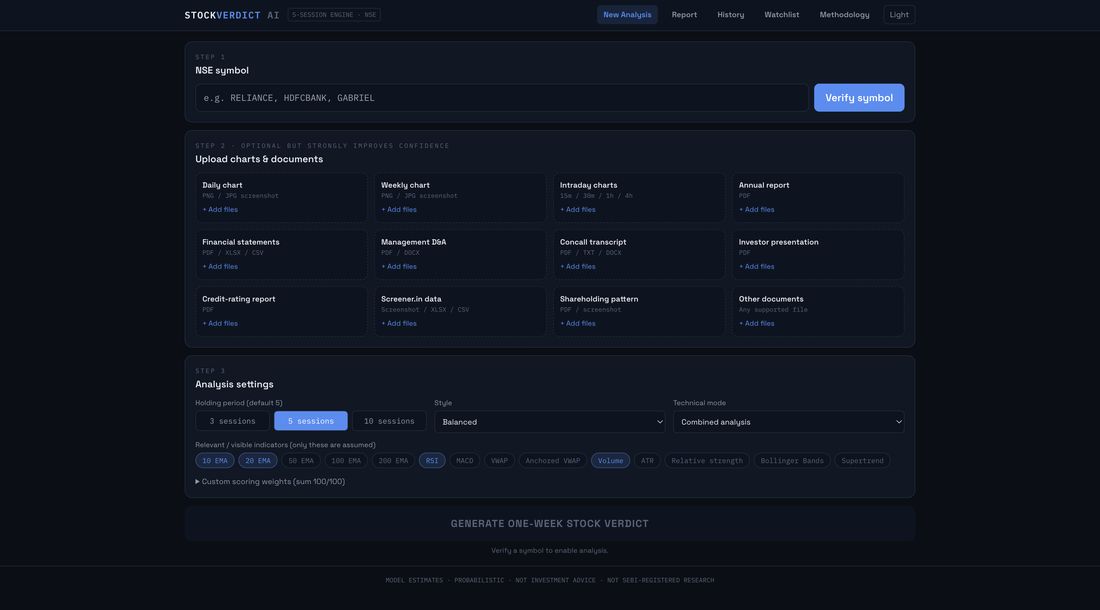
Task: Enable the 100 EMA indicator
Action: (346, 461)
